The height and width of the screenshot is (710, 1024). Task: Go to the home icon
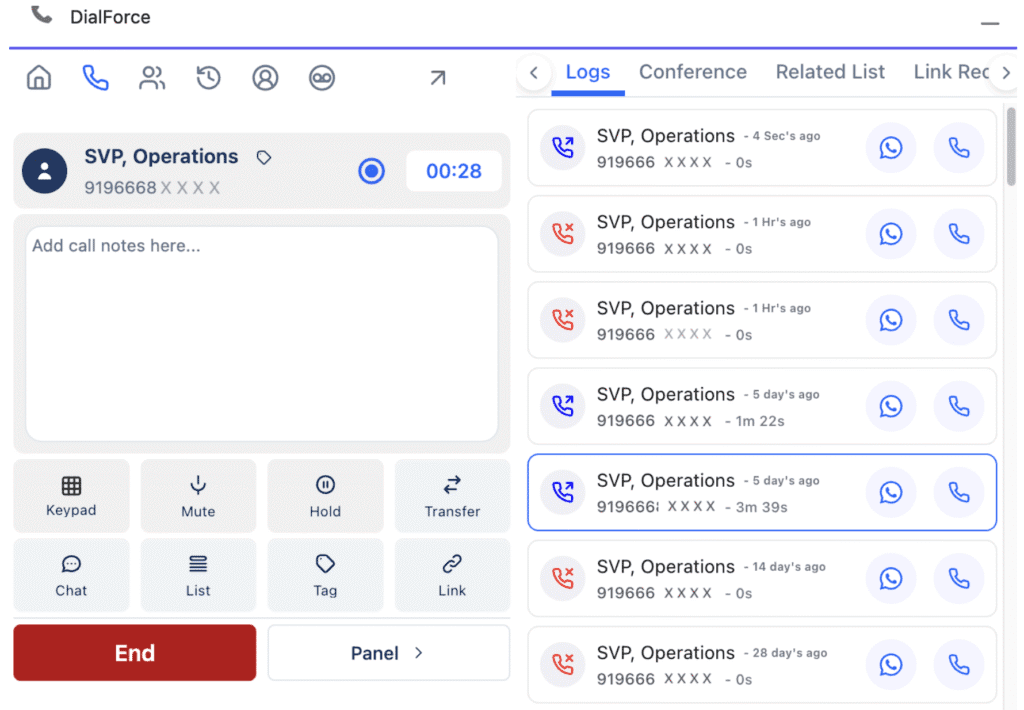pos(38,78)
